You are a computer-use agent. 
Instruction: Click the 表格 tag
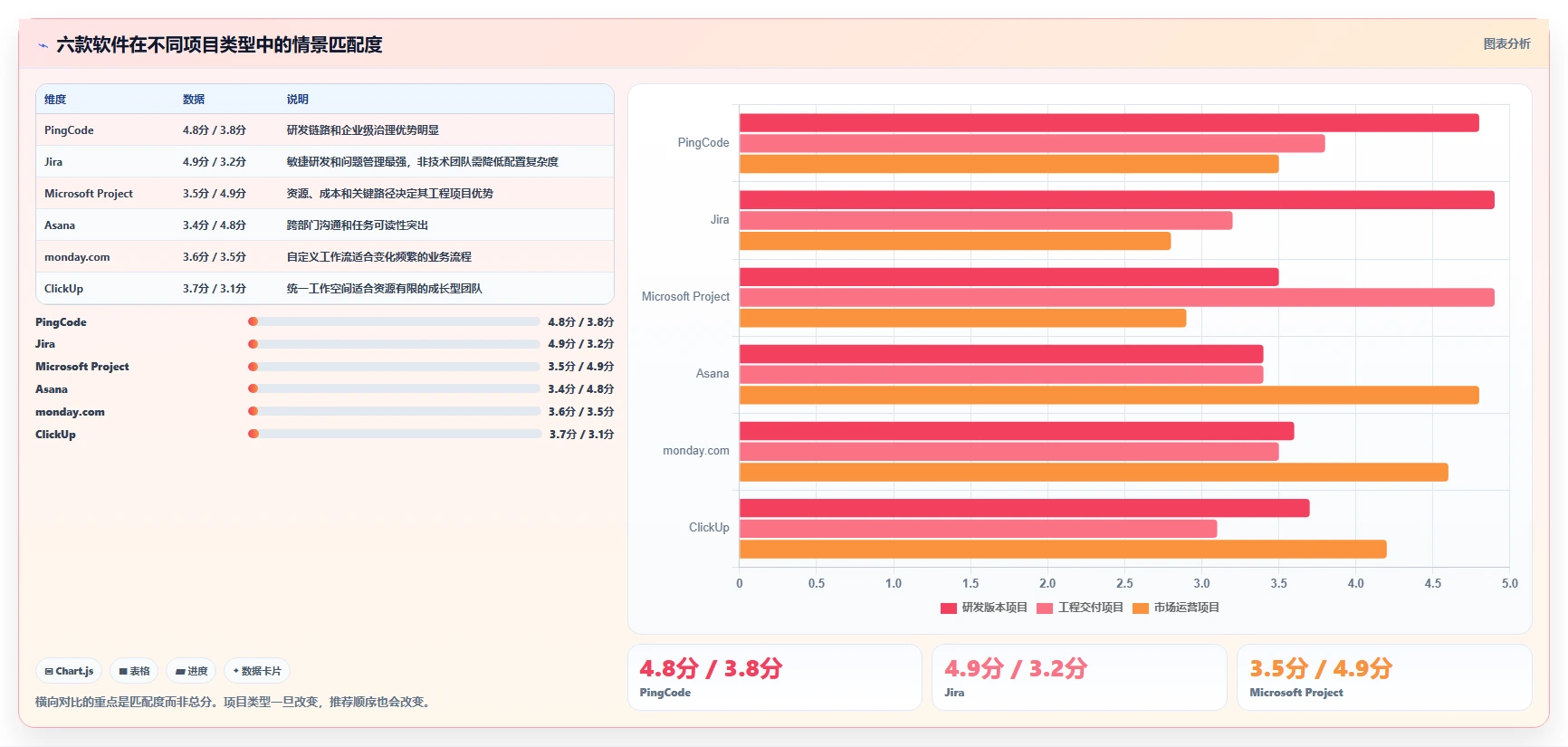pos(134,671)
